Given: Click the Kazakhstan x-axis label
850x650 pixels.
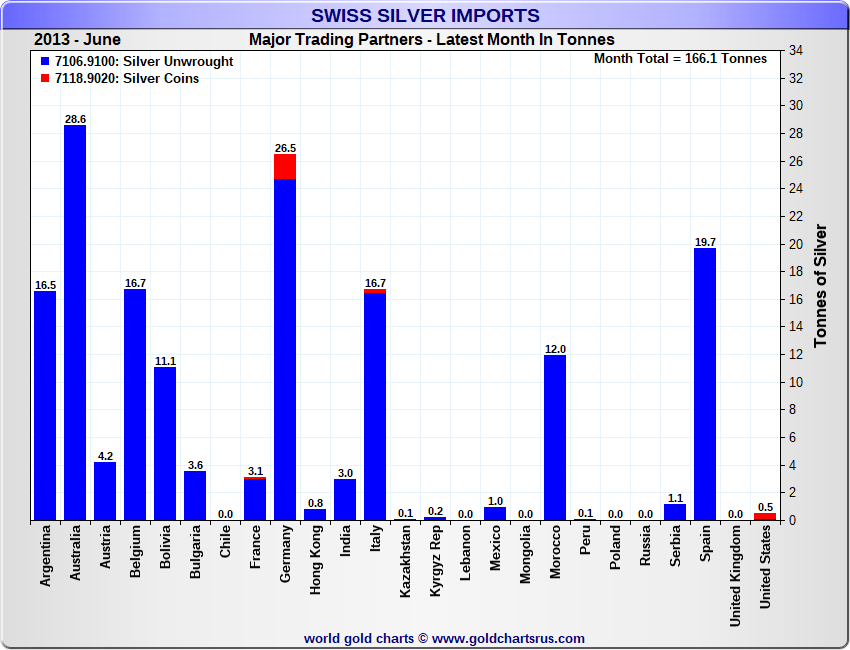Looking at the screenshot, I should coord(405,562).
